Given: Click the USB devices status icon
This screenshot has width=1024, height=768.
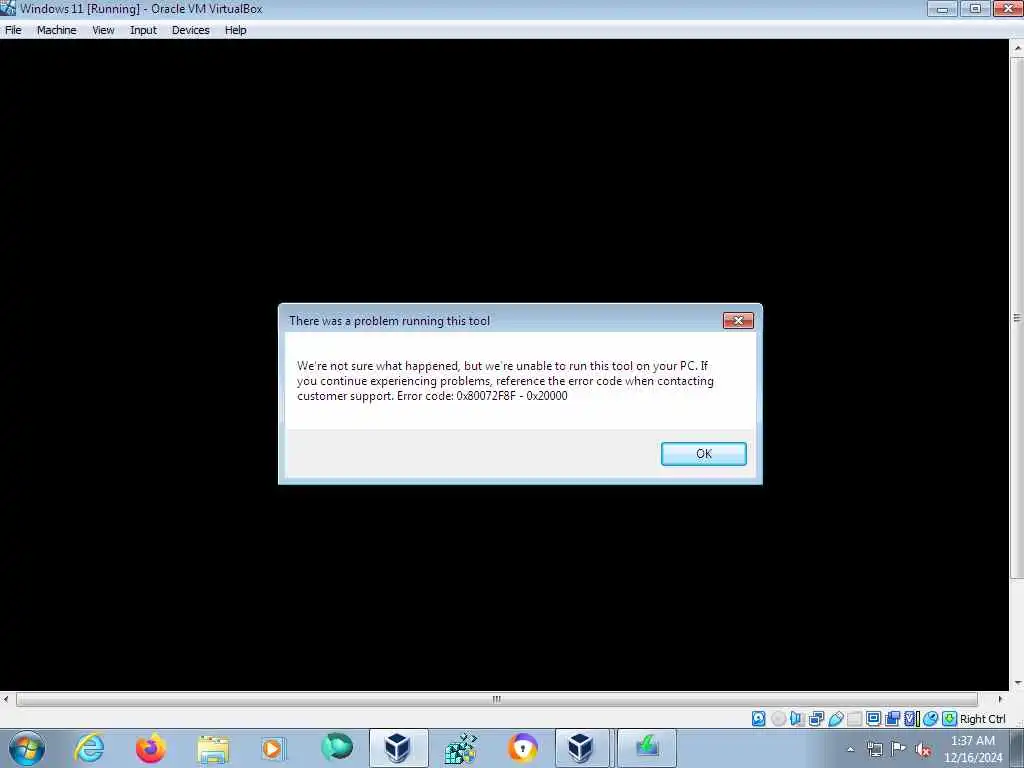Looking at the screenshot, I should [x=836, y=719].
